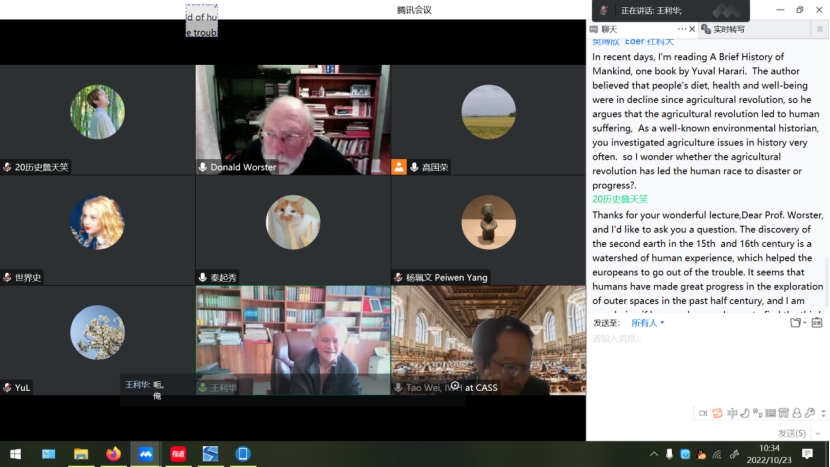830x467 pixels.
Task: Show hidden system tray icons
Action: tap(654, 454)
